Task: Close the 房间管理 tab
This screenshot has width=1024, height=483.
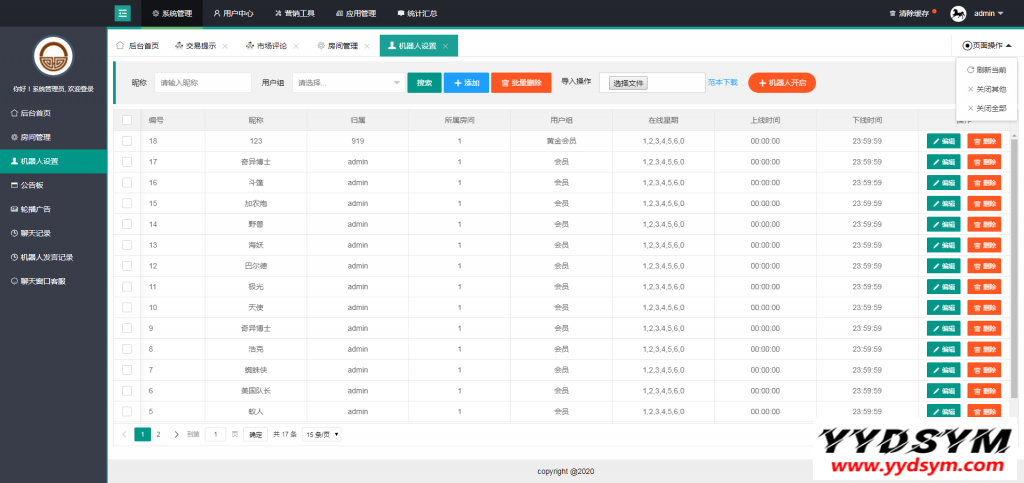Action: click(367, 46)
